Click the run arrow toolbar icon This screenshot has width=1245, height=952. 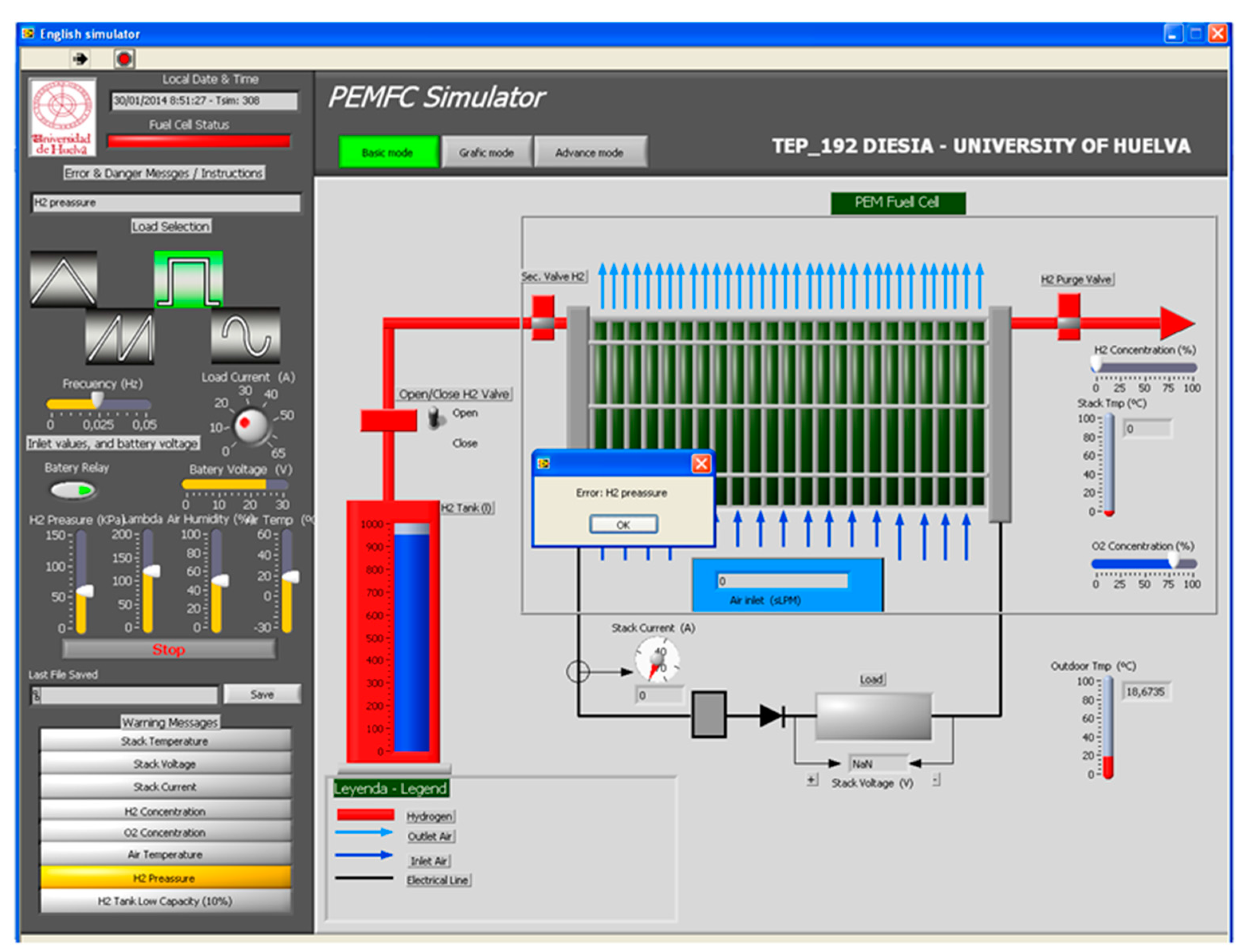[81, 59]
